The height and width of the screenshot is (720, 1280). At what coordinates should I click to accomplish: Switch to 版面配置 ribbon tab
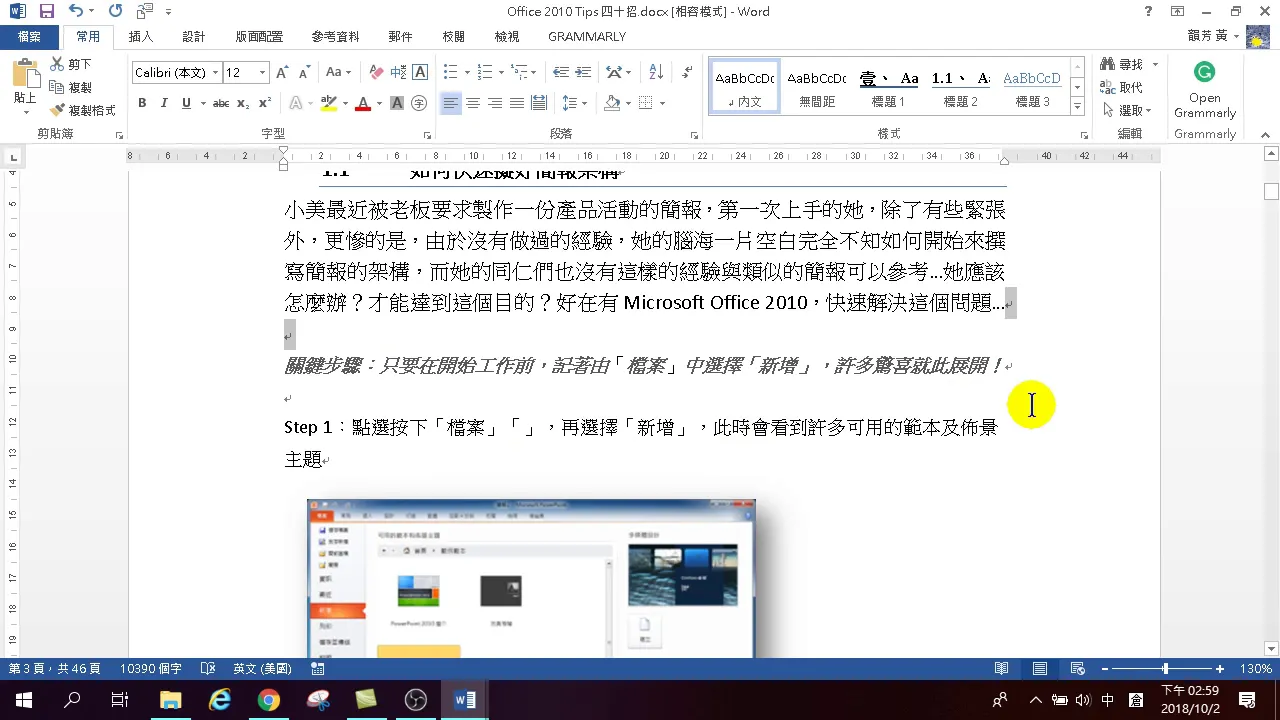point(259,36)
